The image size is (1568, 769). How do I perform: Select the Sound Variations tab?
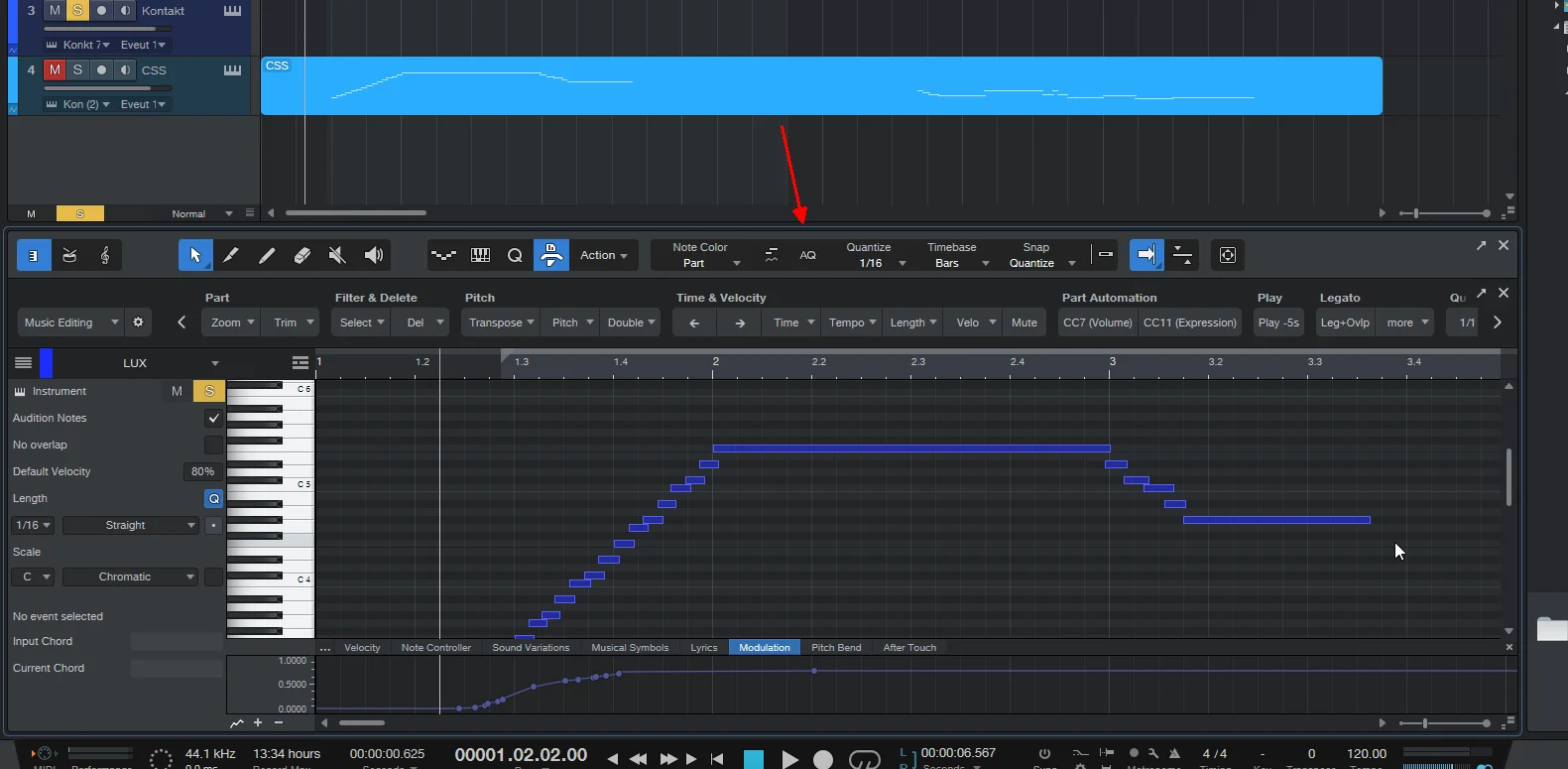click(x=531, y=647)
